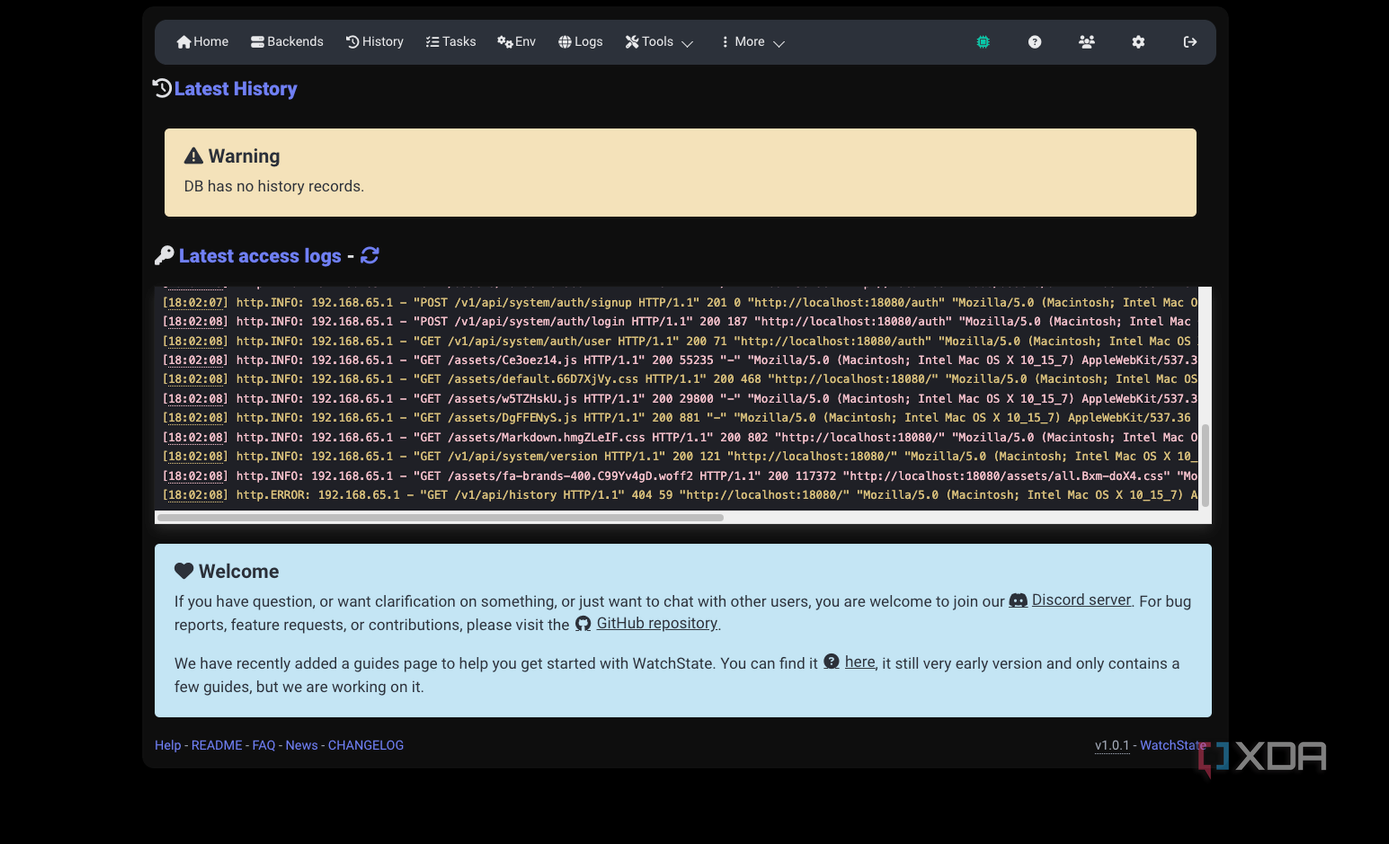Open the CHANGELOG footer link
This screenshot has width=1389, height=844.
point(366,745)
